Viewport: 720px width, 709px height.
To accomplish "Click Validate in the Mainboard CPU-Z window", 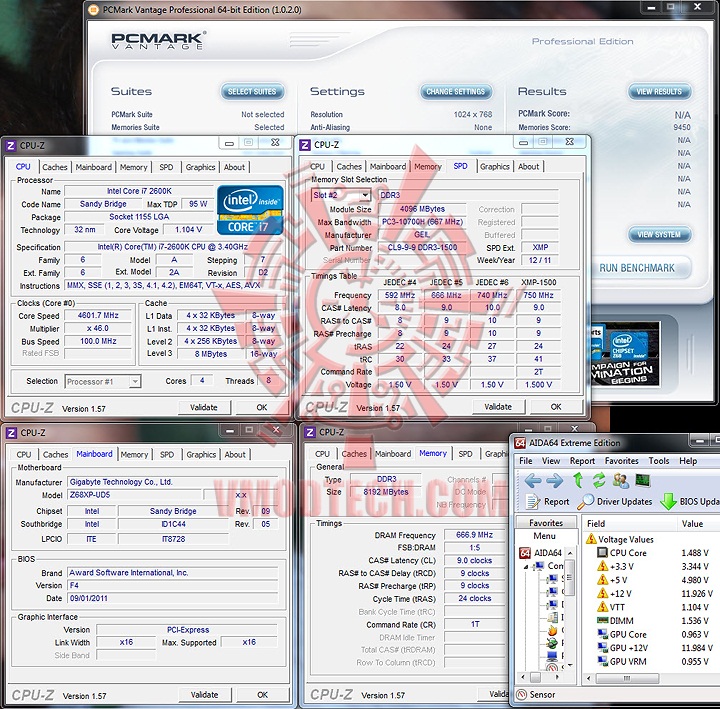I will coord(204,695).
